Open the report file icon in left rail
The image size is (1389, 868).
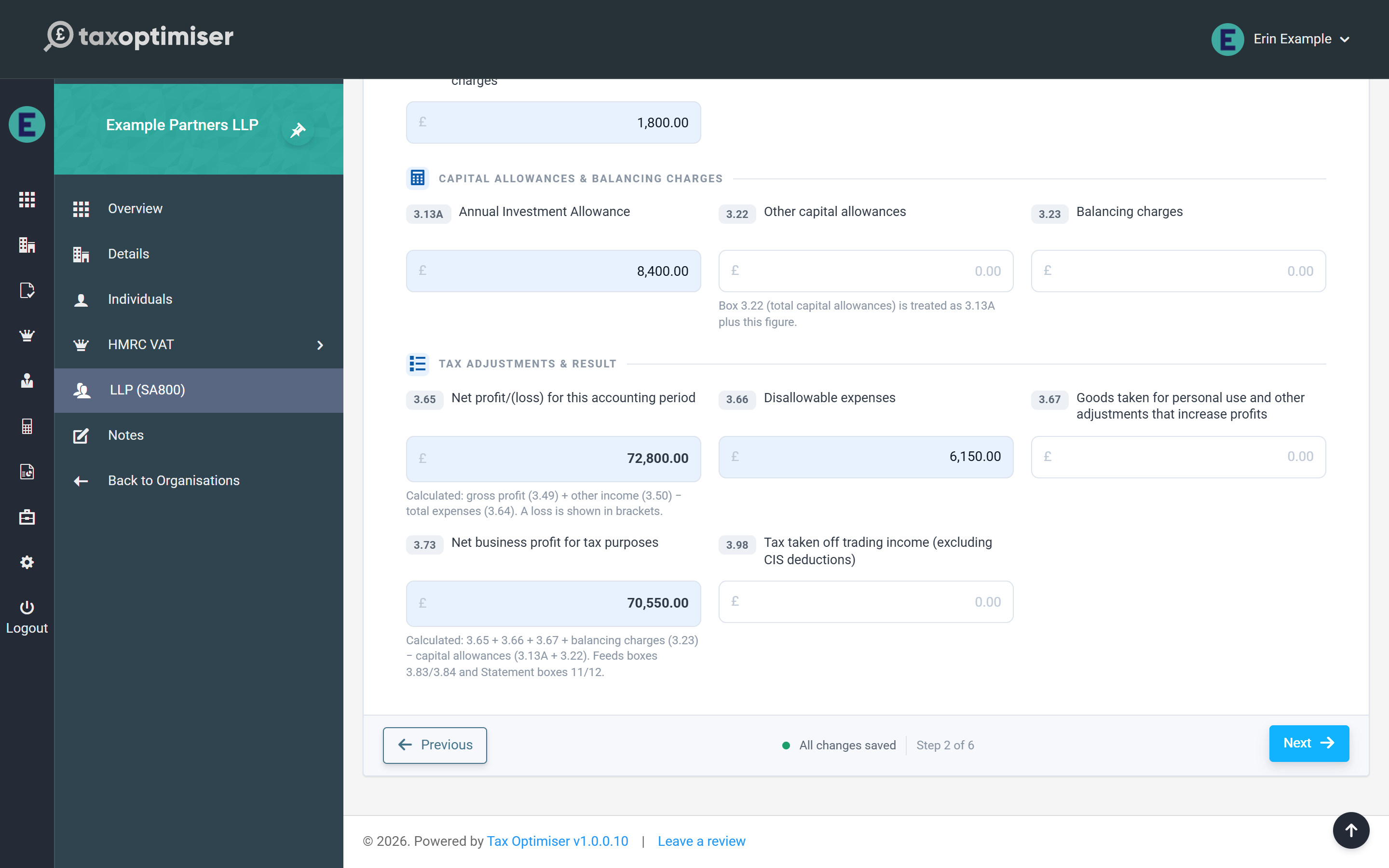[x=27, y=472]
